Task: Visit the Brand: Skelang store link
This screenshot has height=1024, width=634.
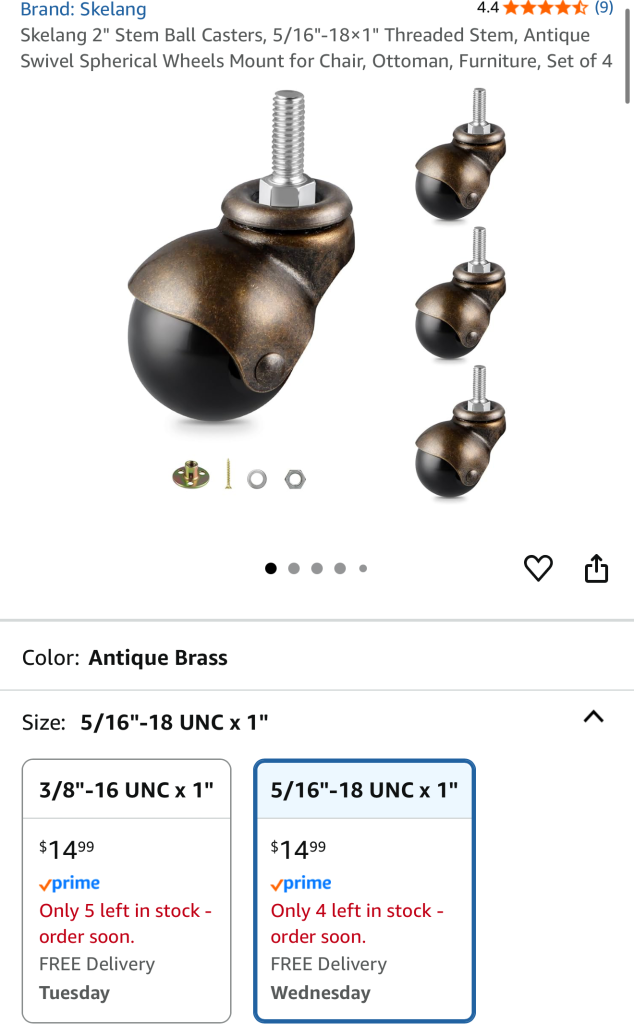Action: click(84, 9)
